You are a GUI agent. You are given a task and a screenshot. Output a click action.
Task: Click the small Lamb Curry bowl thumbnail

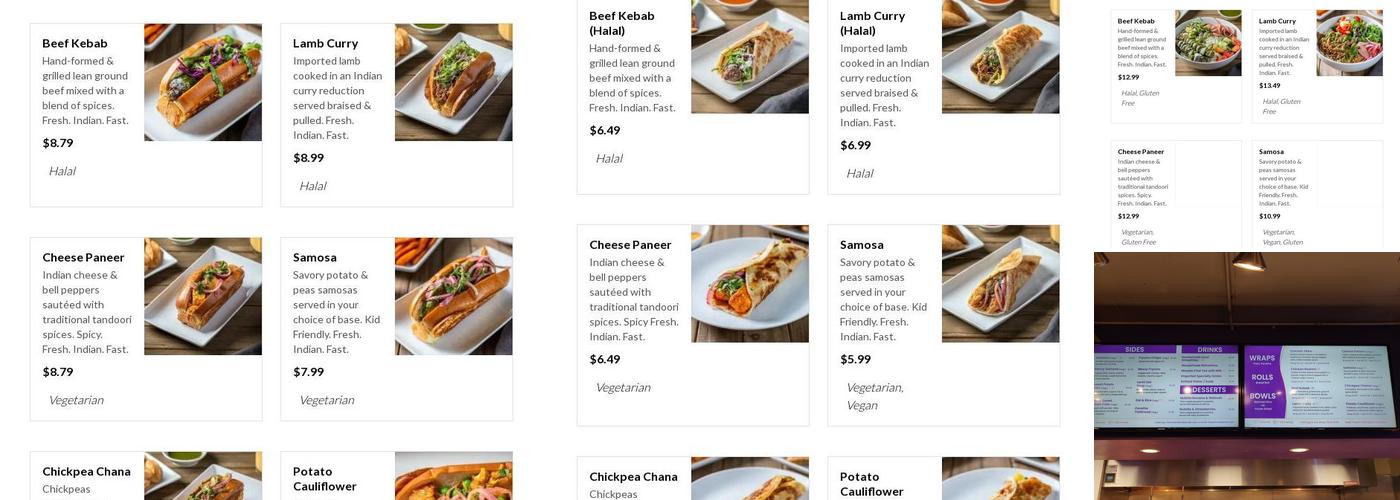(1349, 43)
